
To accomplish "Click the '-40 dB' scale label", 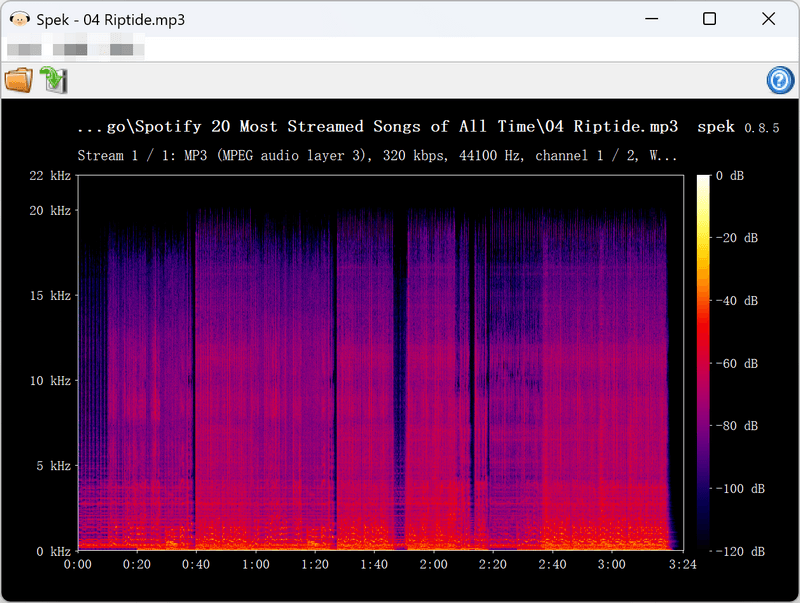I will pos(737,301).
